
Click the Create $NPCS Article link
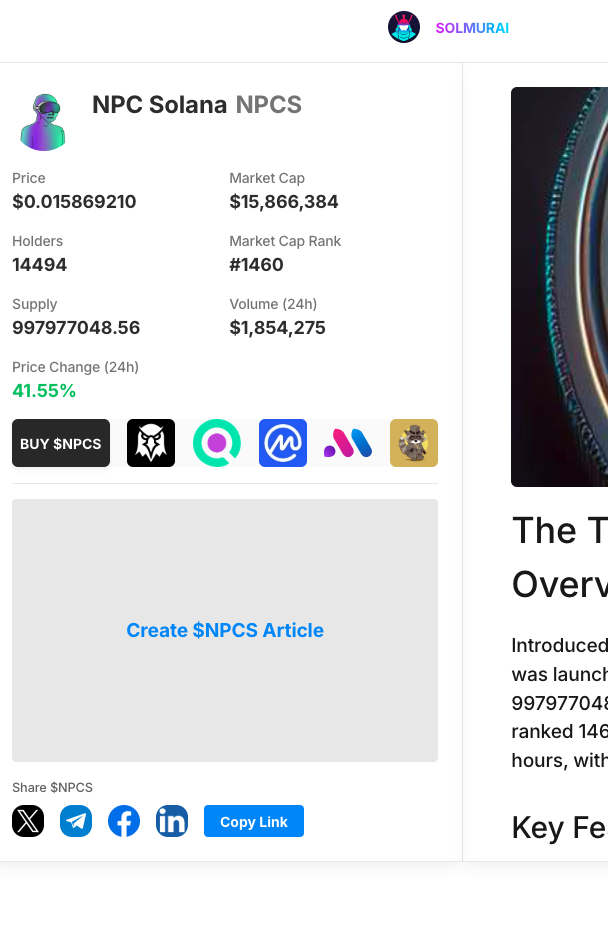pos(225,630)
